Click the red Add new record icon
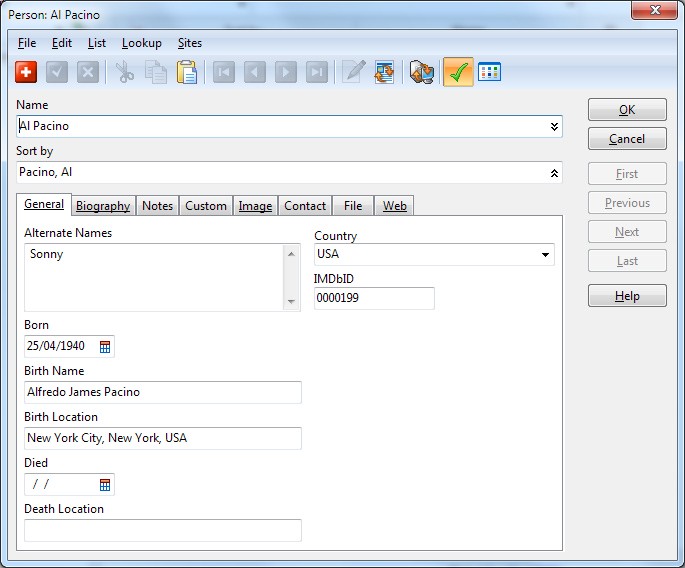 (27, 72)
